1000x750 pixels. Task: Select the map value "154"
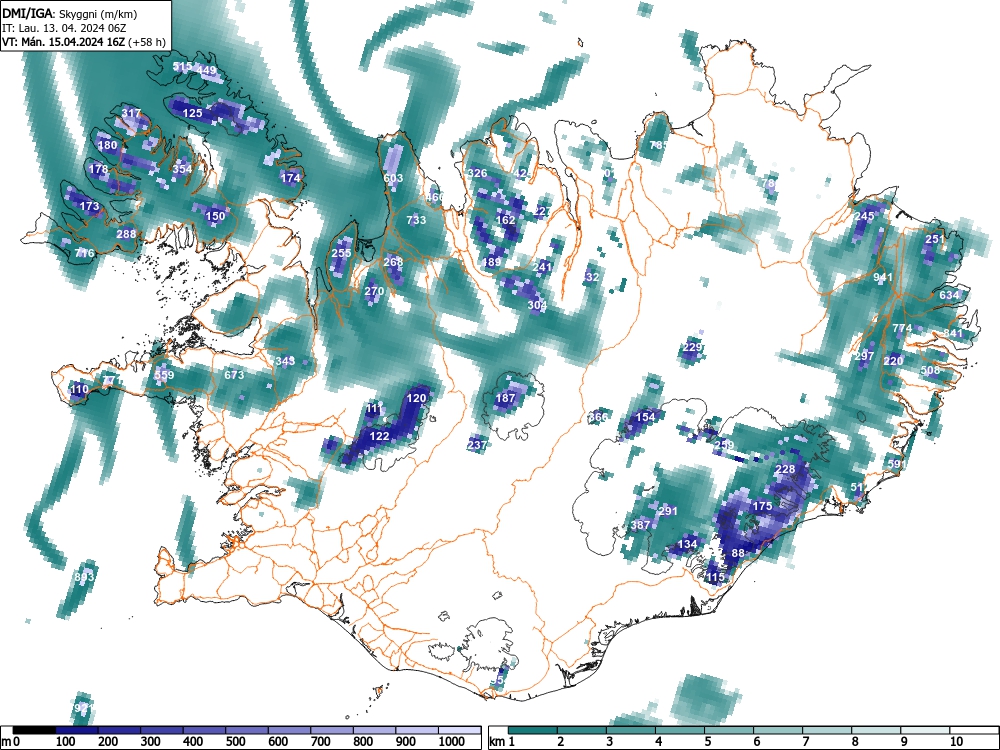pyautogui.click(x=645, y=417)
